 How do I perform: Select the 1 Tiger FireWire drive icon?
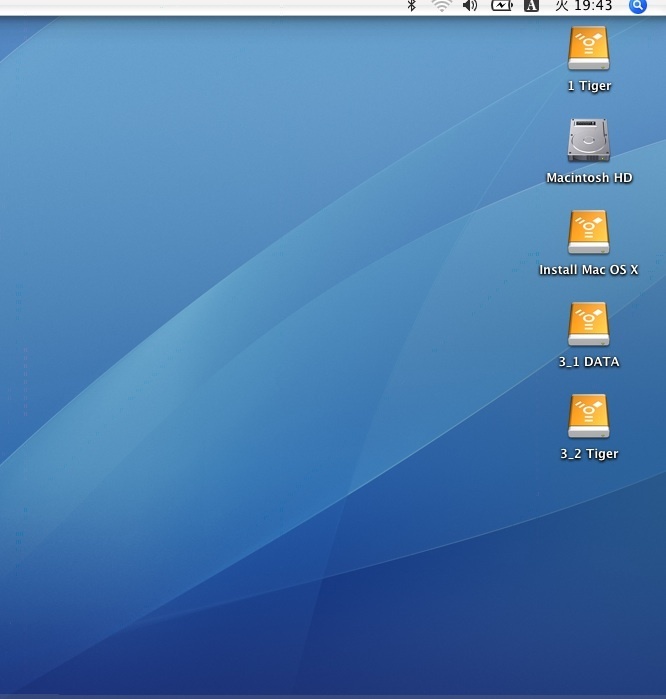tap(589, 48)
